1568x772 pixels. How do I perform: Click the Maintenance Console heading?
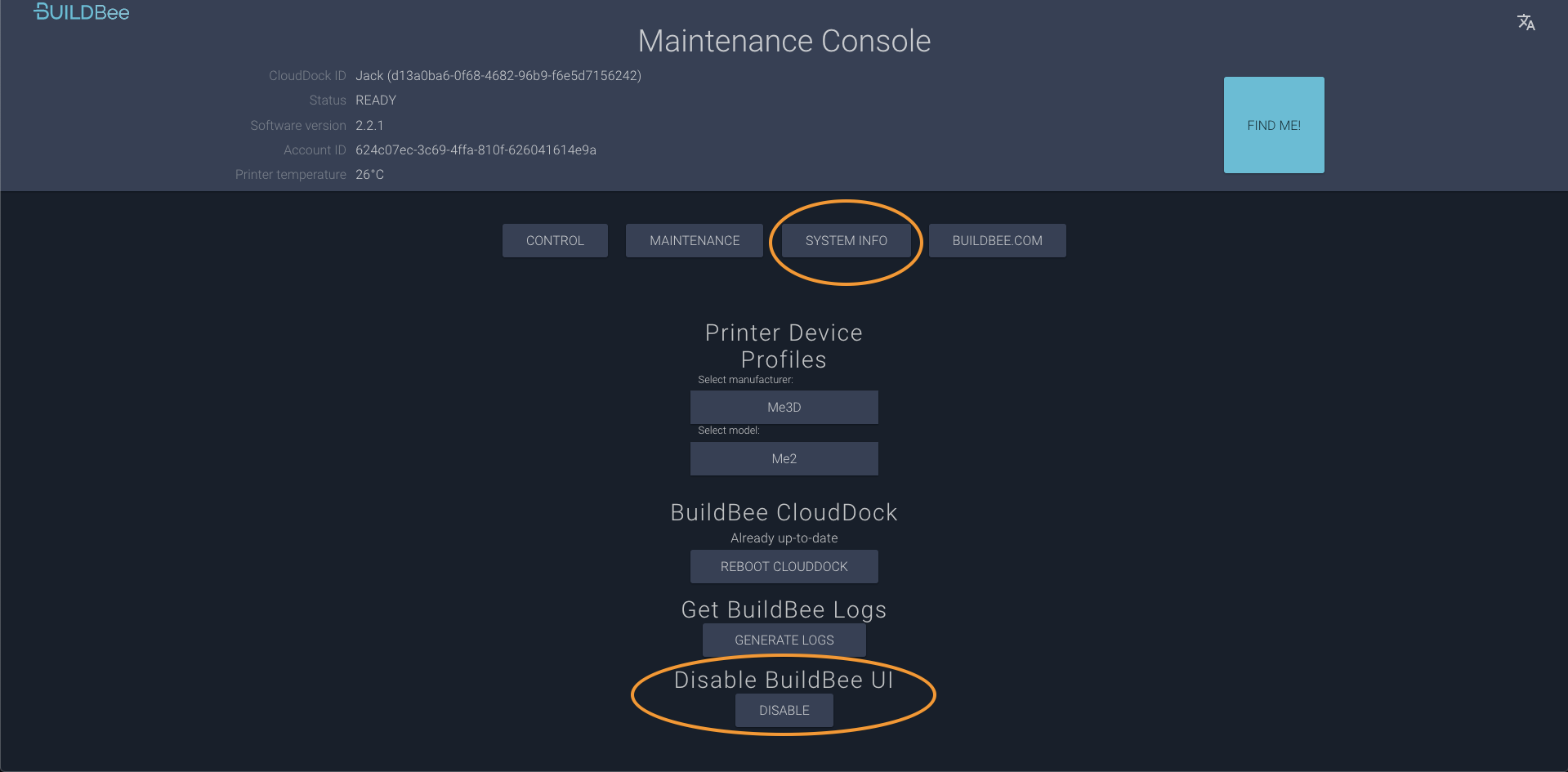pos(784,41)
